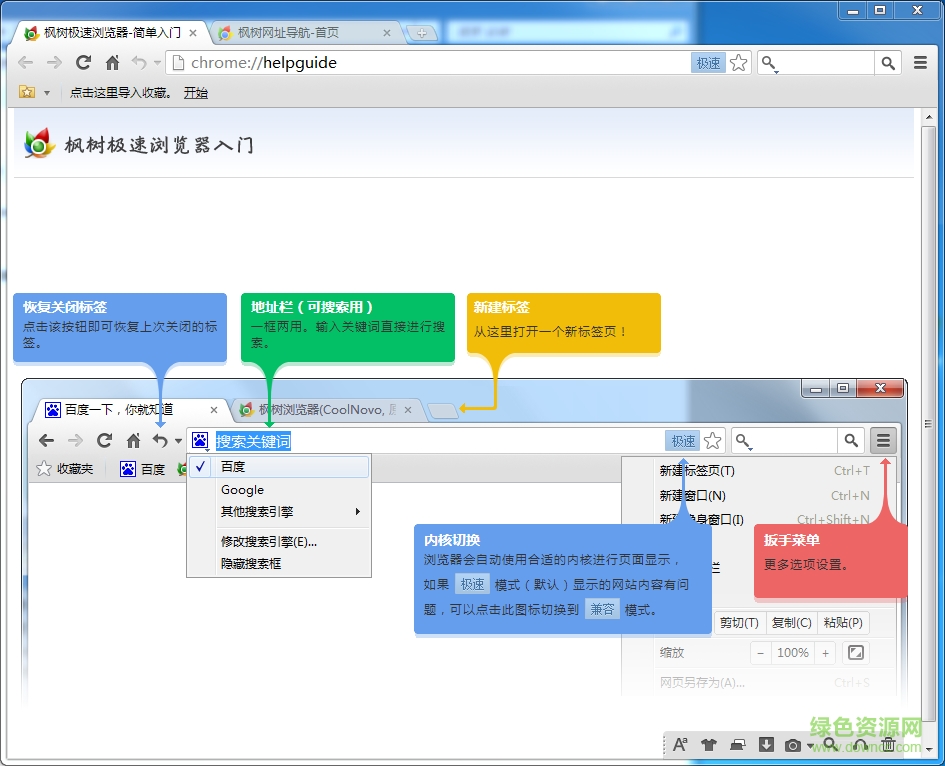The height and width of the screenshot is (766, 945).
Task: Click the font size icon in bottom toolbar
Action: pos(680,744)
